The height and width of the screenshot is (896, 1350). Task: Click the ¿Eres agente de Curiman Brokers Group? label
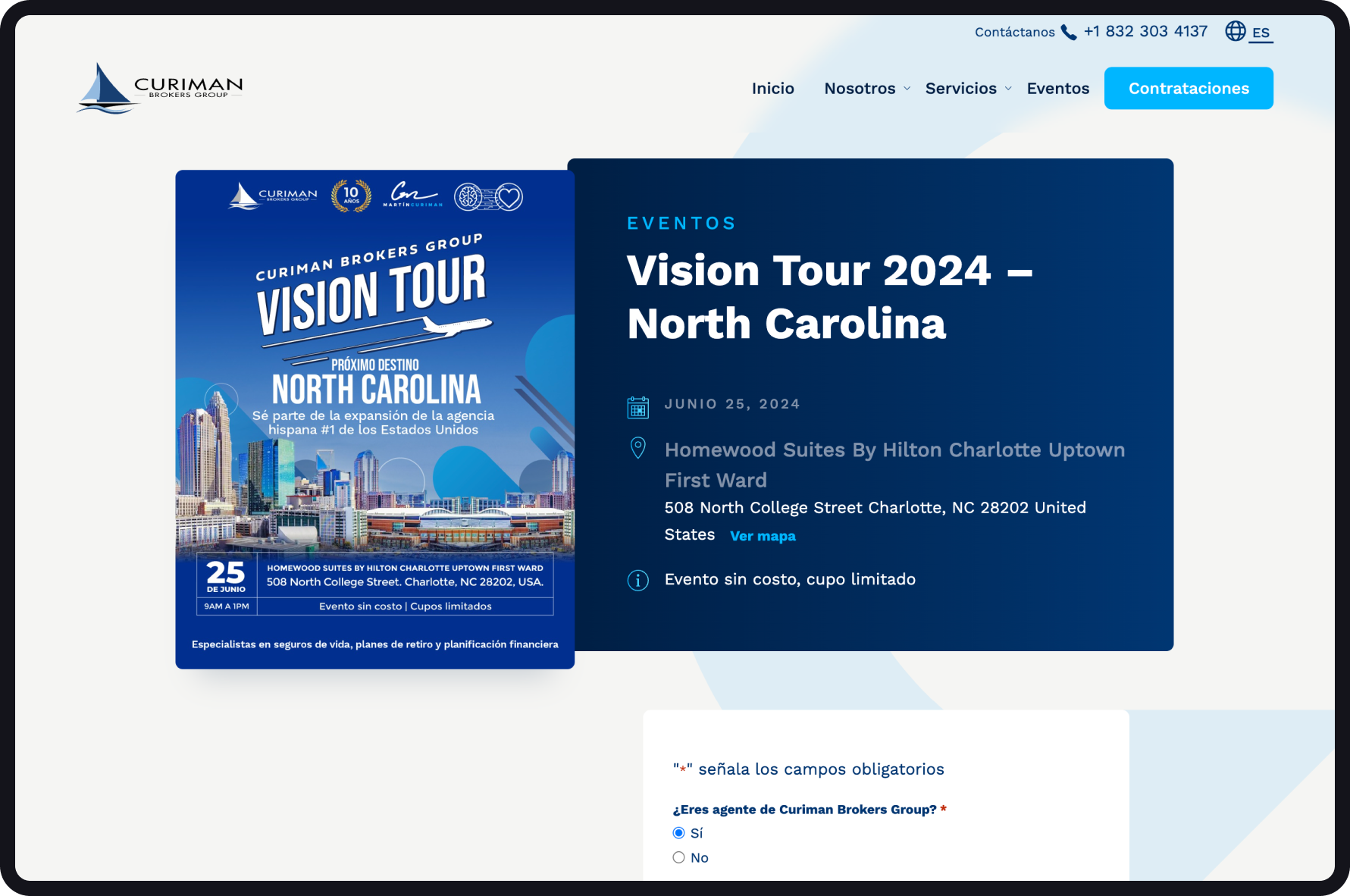(810, 810)
